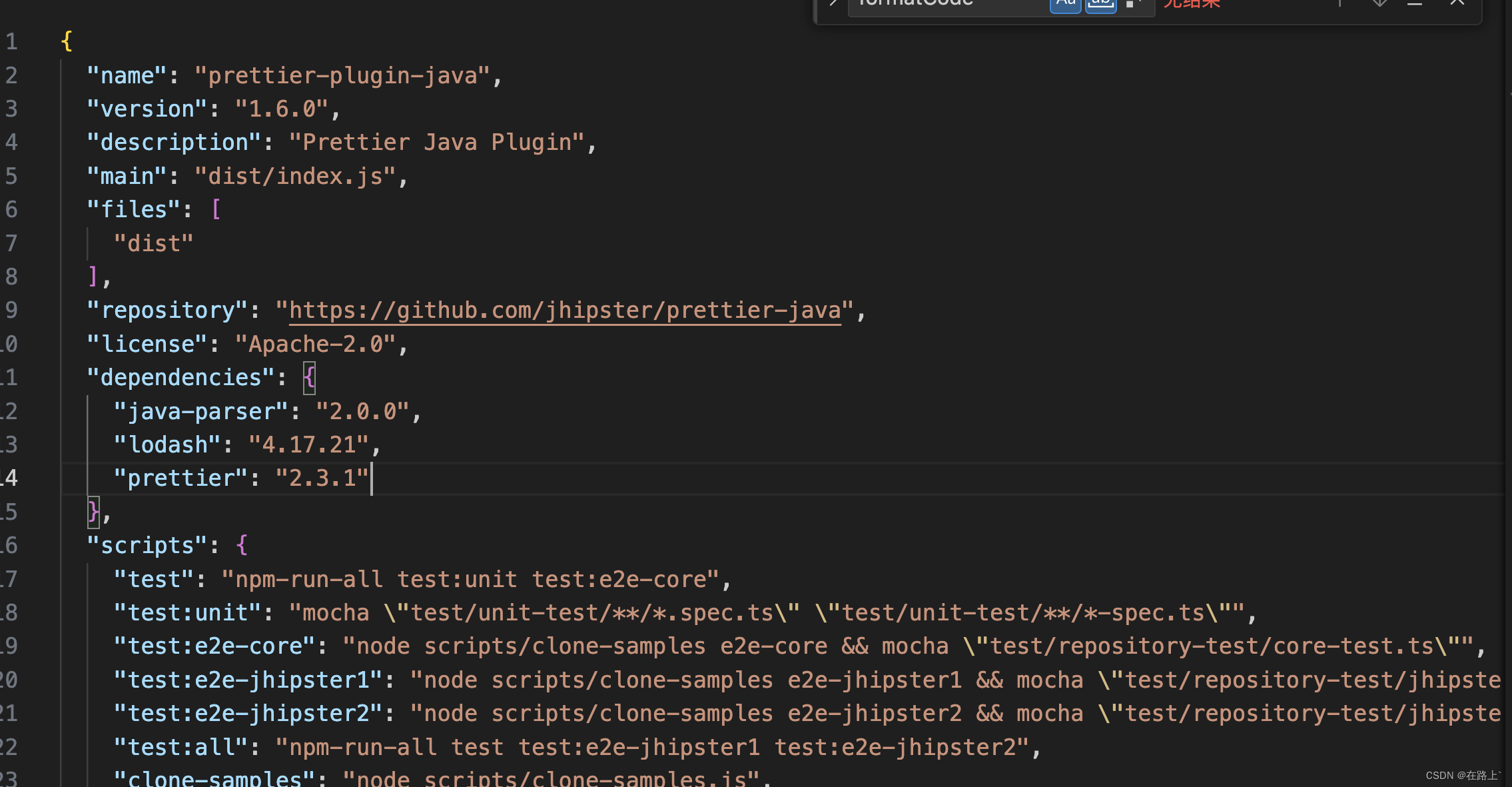
Task: Click the "1.6.0" version value
Action: coord(282,109)
